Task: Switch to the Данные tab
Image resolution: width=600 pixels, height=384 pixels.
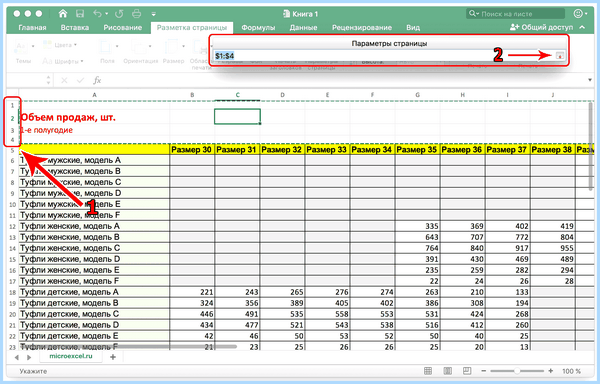Action: [x=303, y=28]
